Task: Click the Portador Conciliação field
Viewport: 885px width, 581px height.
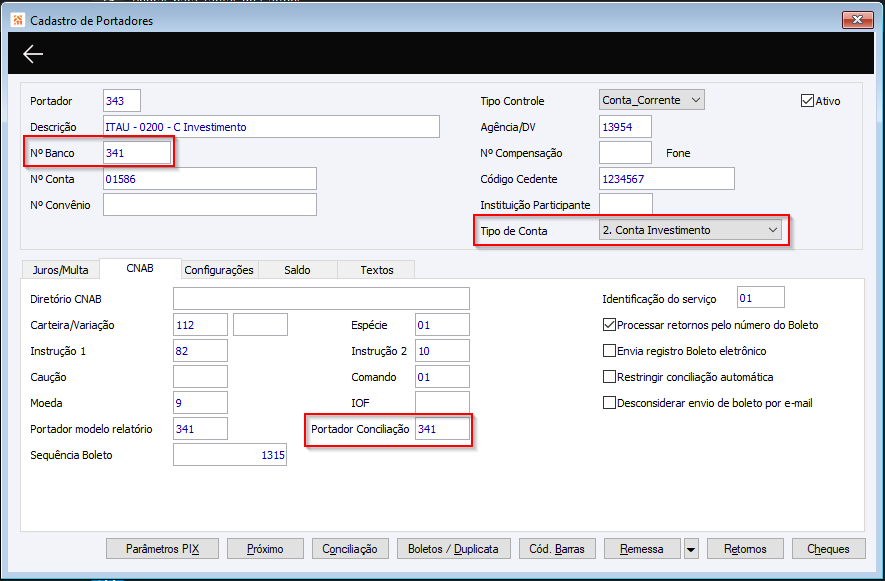Action: (x=442, y=429)
